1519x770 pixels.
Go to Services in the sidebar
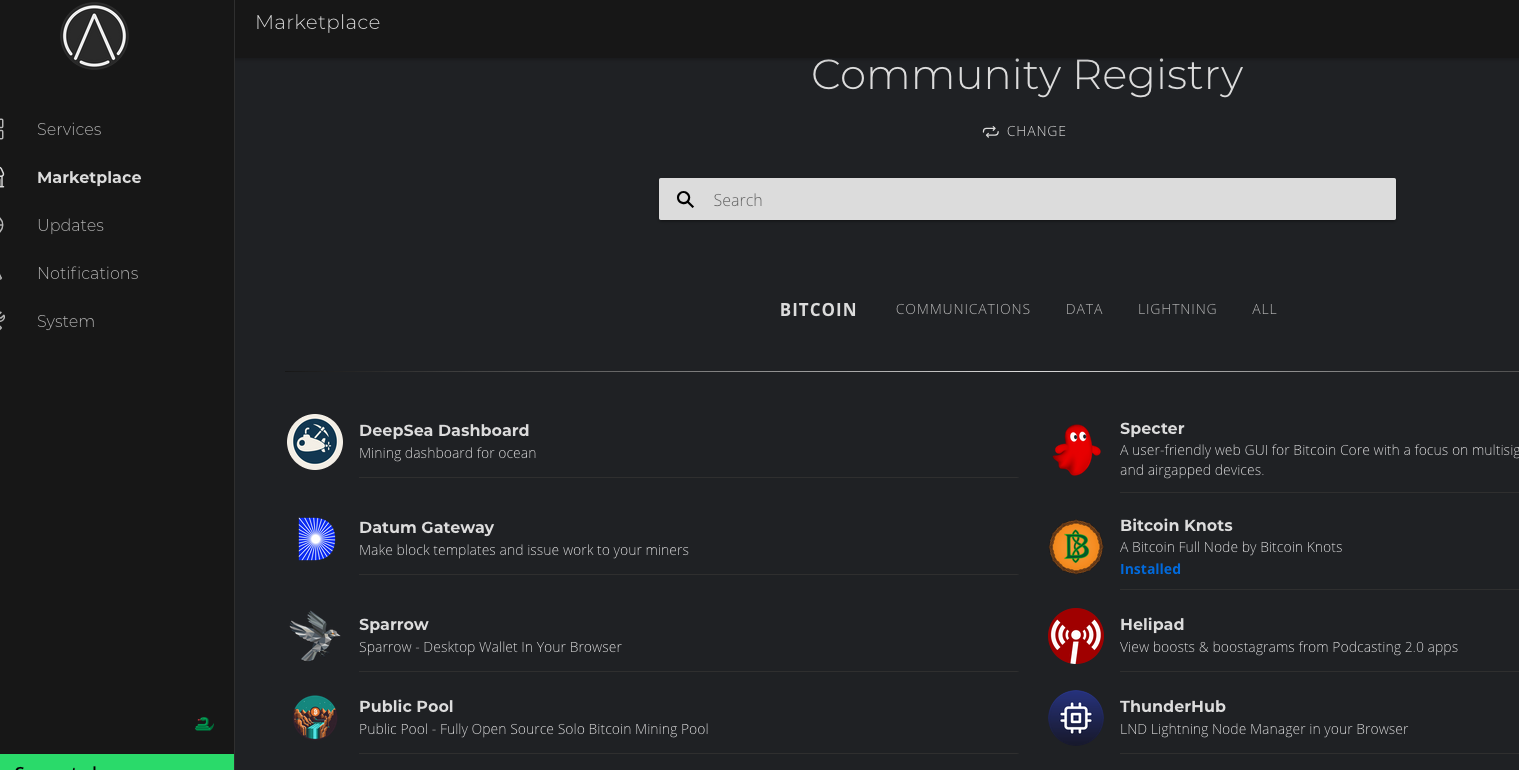click(69, 129)
